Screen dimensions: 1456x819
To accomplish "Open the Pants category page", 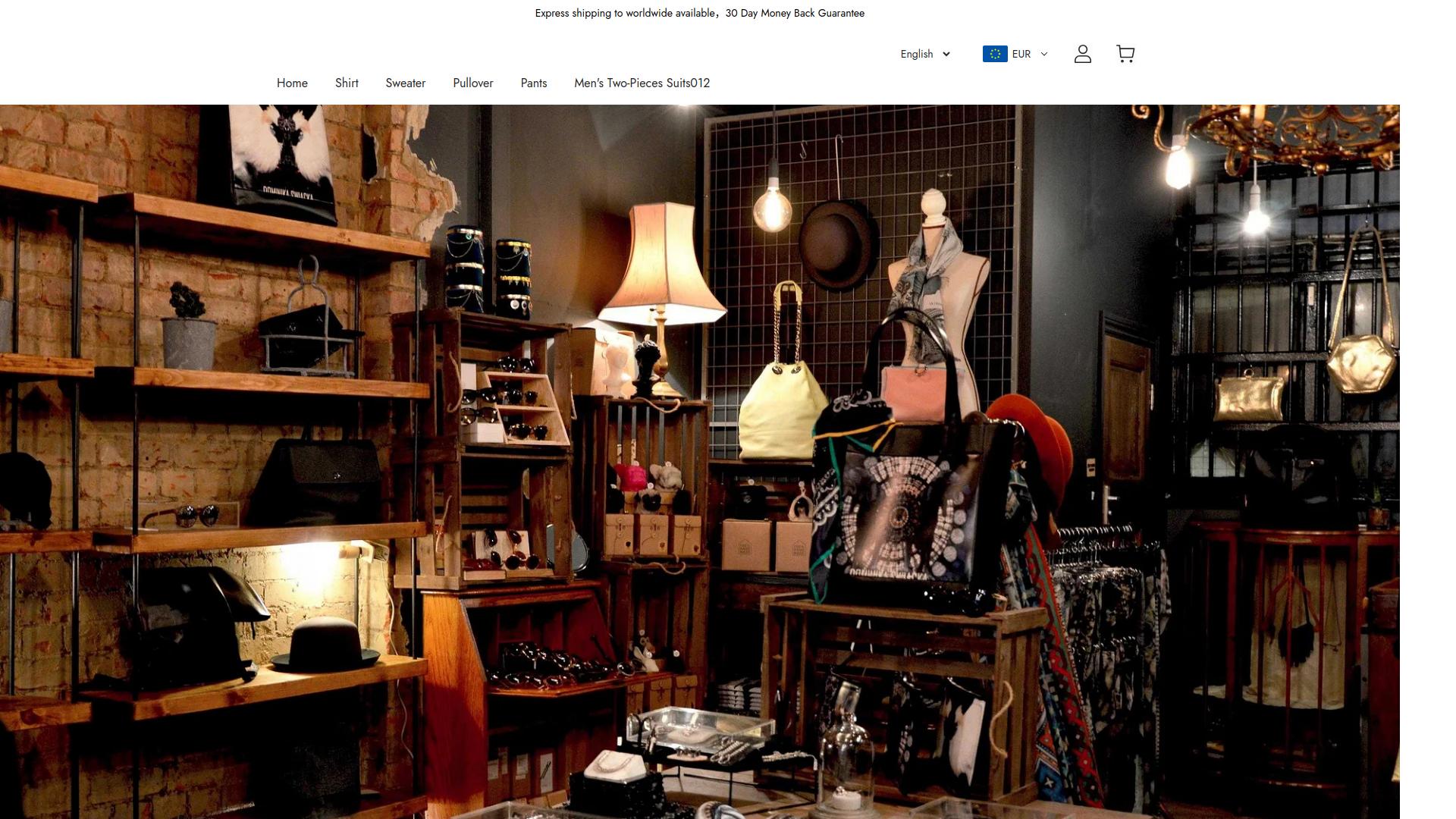I will pos(533,83).
